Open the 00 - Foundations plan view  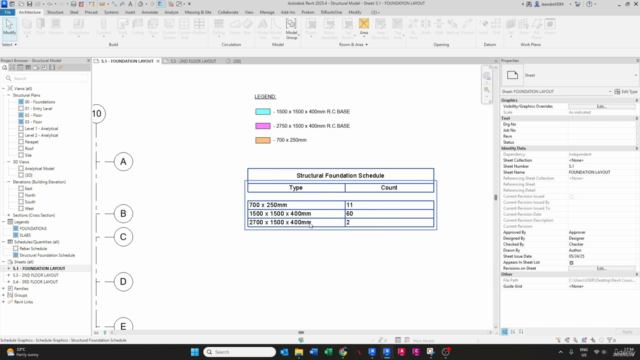click(40, 102)
